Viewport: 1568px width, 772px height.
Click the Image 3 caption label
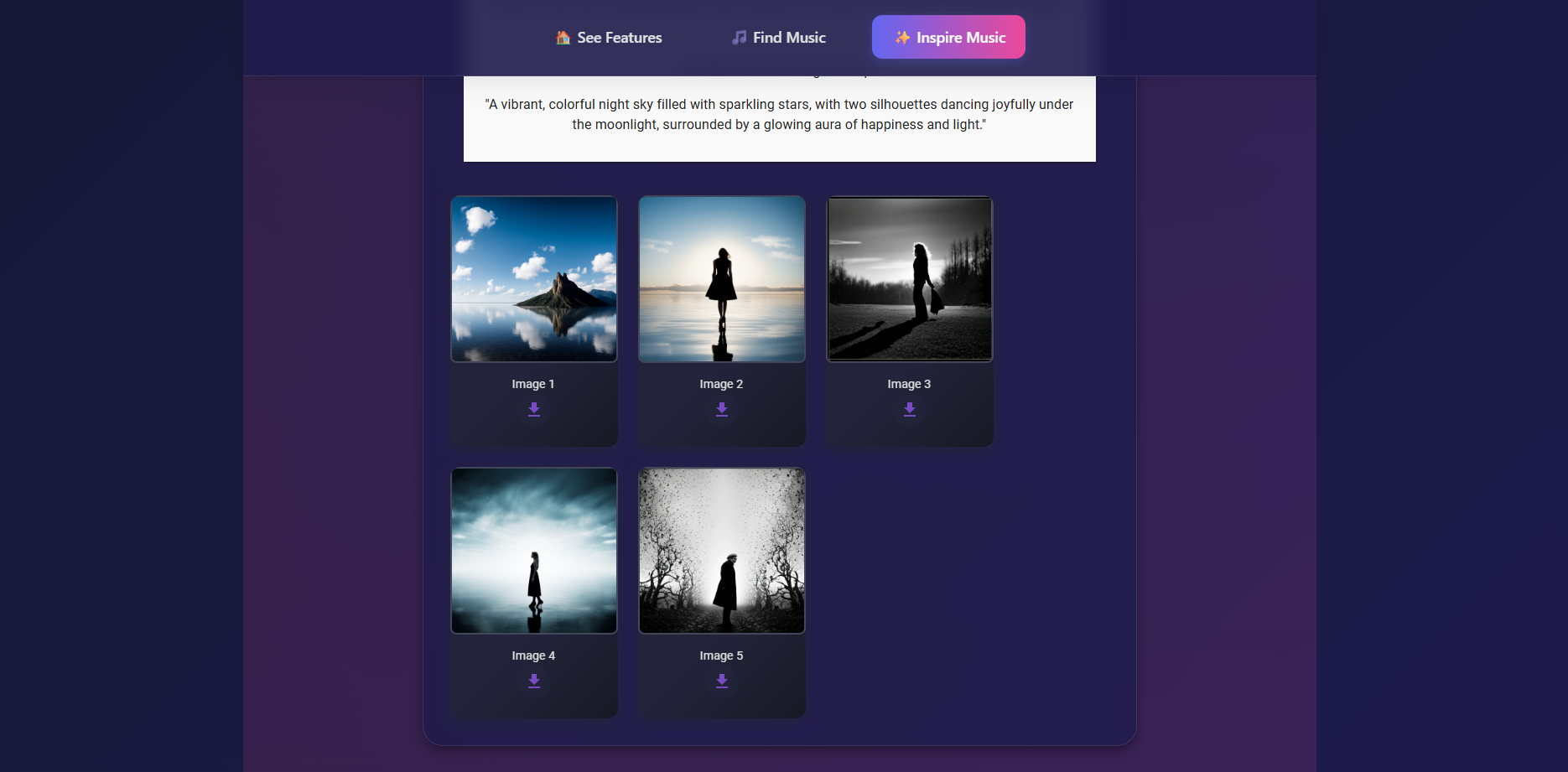click(x=909, y=384)
